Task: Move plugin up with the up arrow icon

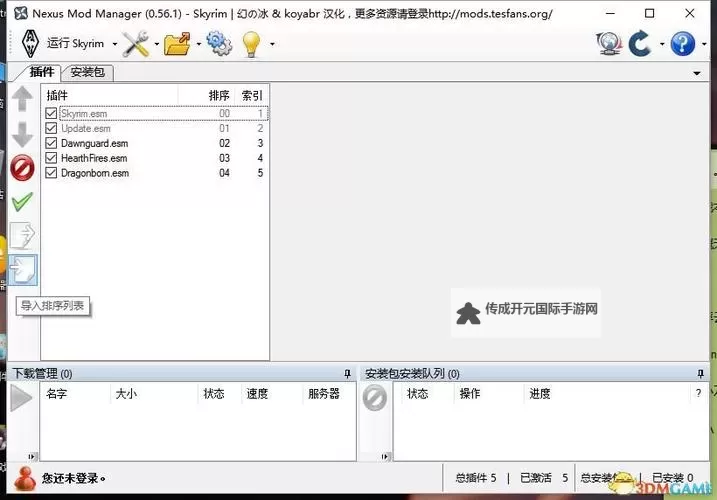Action: 22,98
